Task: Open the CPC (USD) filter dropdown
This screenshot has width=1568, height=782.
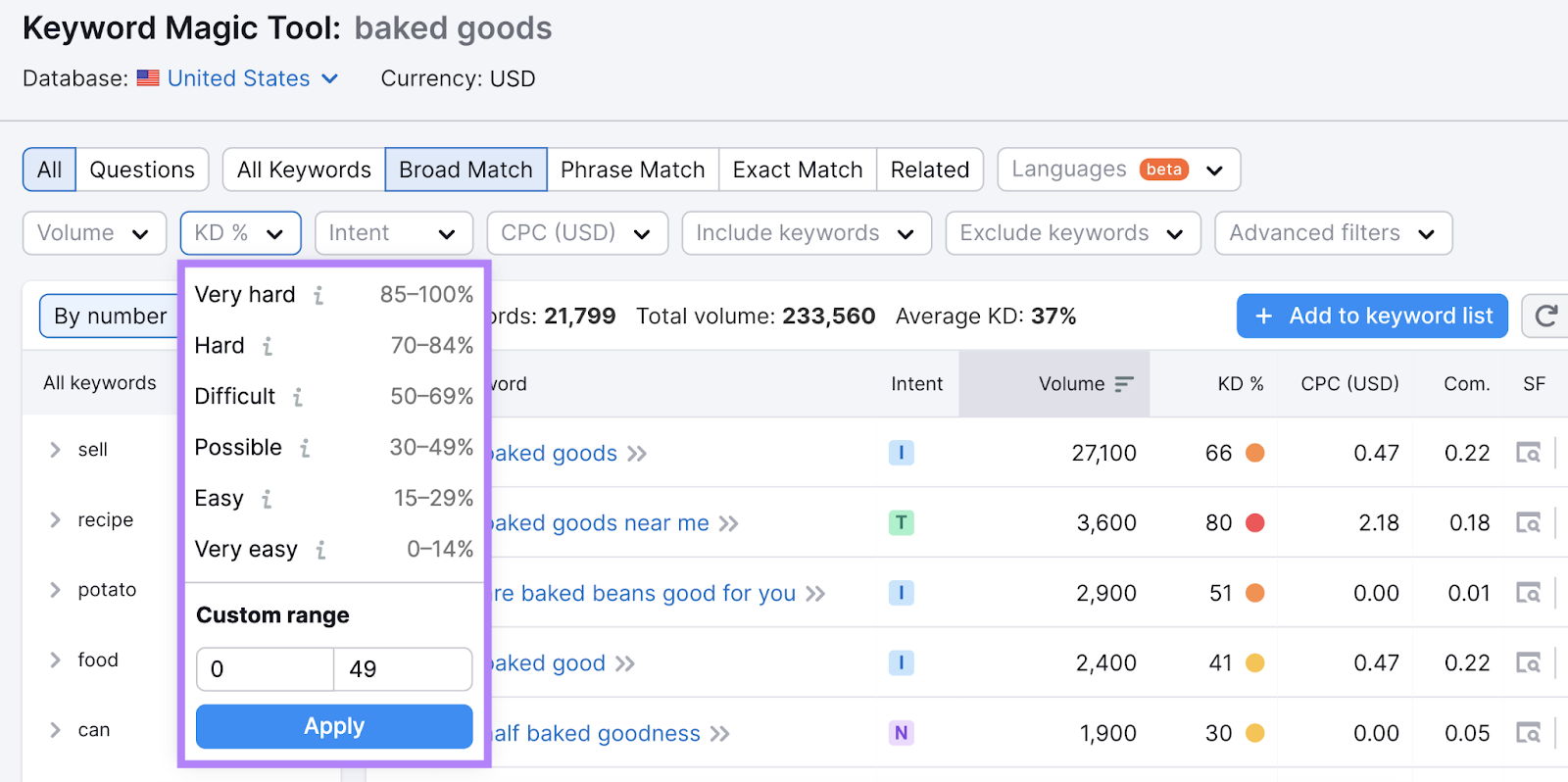Action: click(577, 233)
